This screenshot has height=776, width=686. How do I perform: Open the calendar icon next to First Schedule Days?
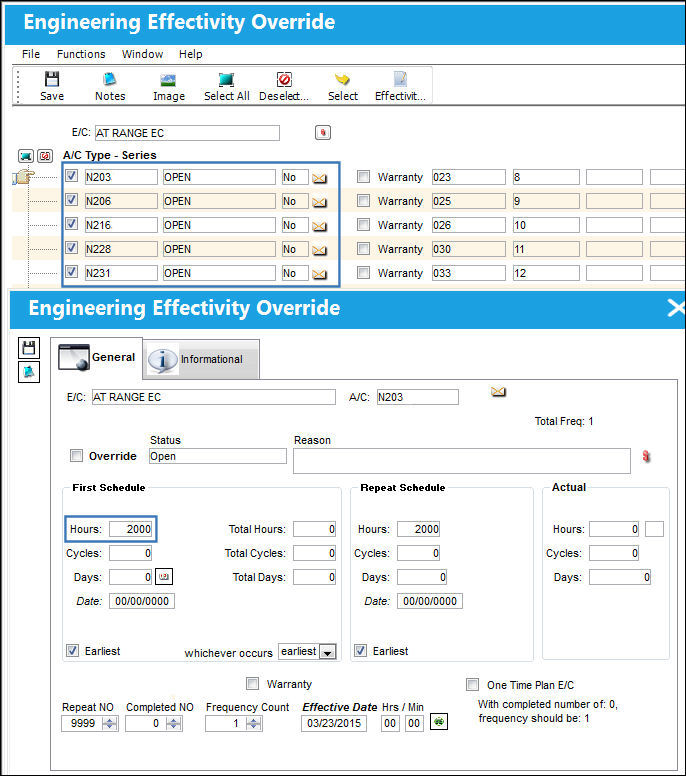pyautogui.click(x=164, y=577)
